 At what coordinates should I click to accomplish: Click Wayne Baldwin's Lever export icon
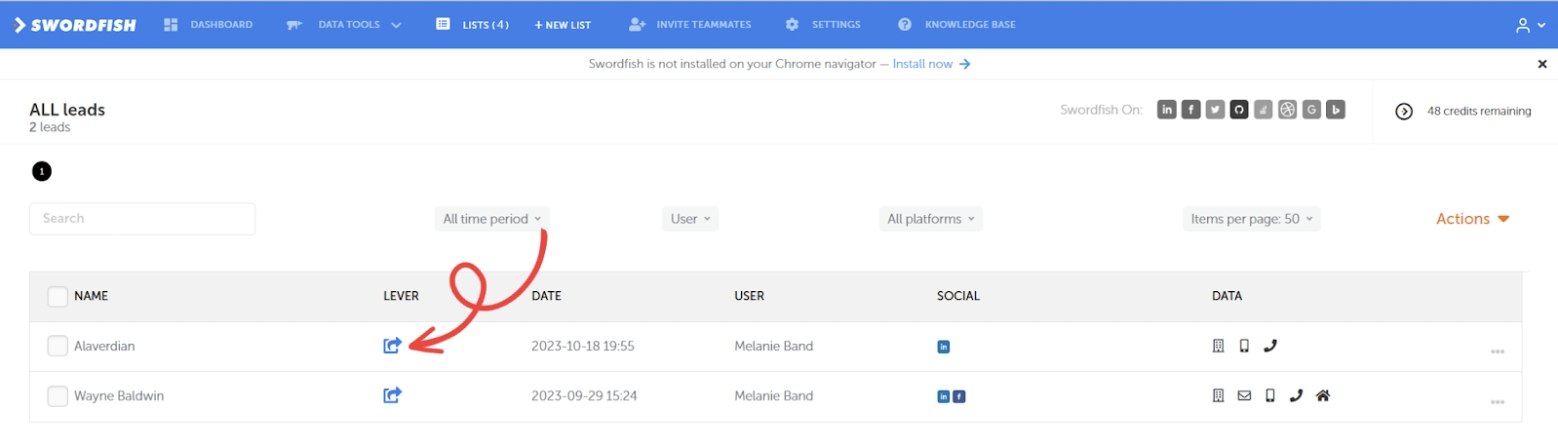392,396
